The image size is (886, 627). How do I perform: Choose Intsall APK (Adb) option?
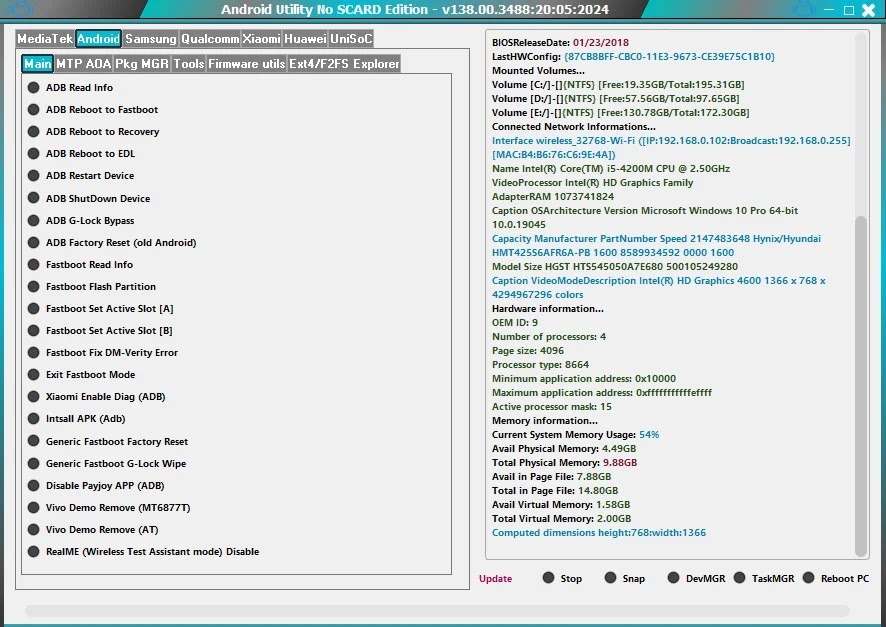(34, 419)
